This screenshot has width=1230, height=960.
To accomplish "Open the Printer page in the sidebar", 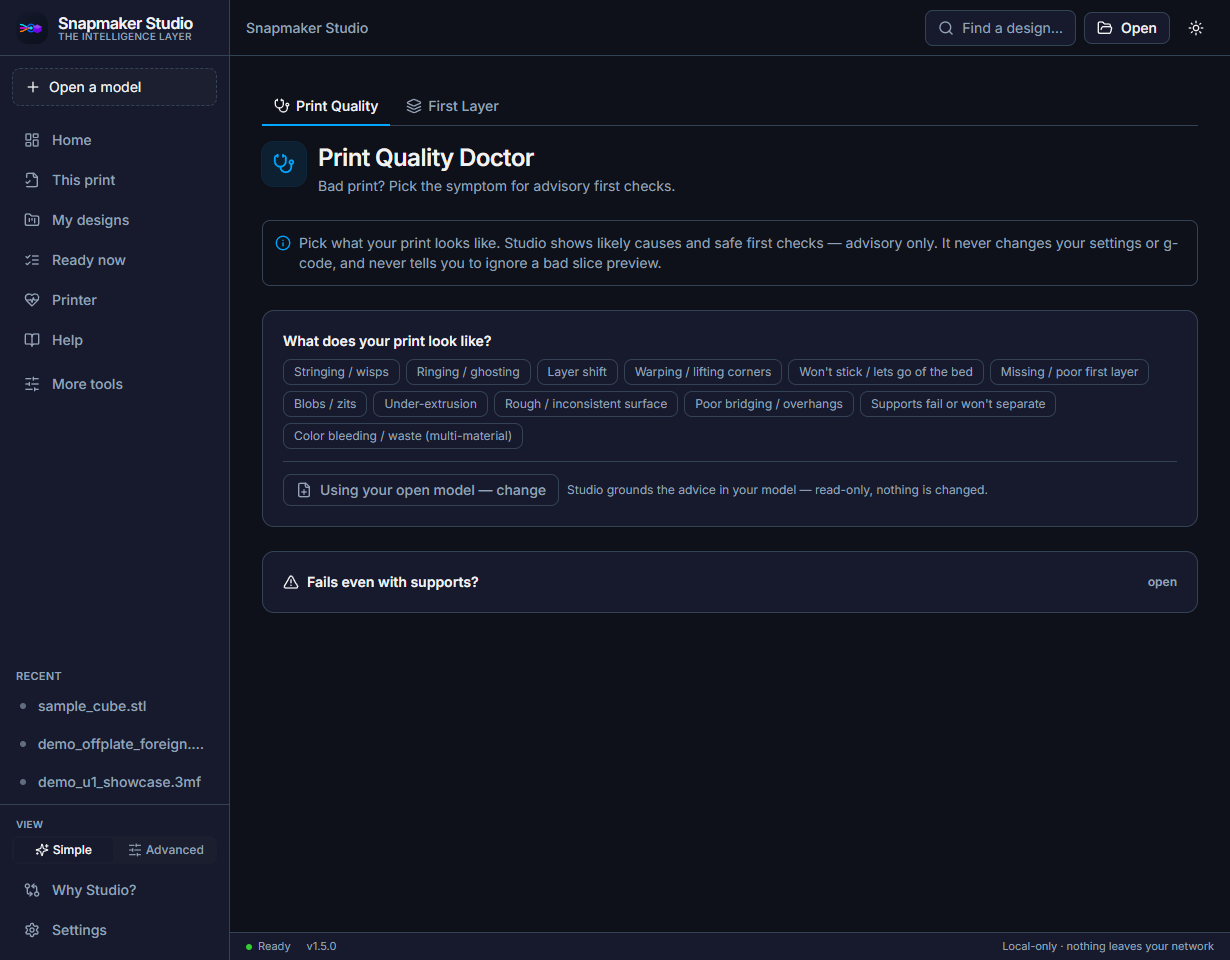I will [114, 300].
